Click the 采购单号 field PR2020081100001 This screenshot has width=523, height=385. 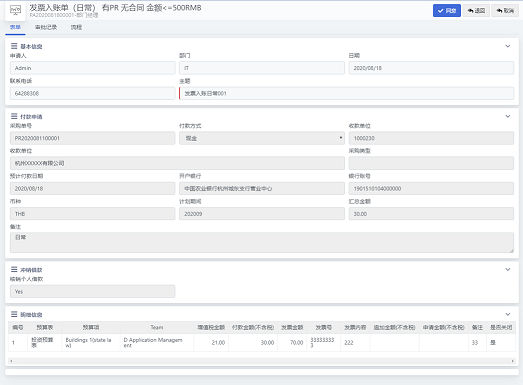tap(92, 138)
